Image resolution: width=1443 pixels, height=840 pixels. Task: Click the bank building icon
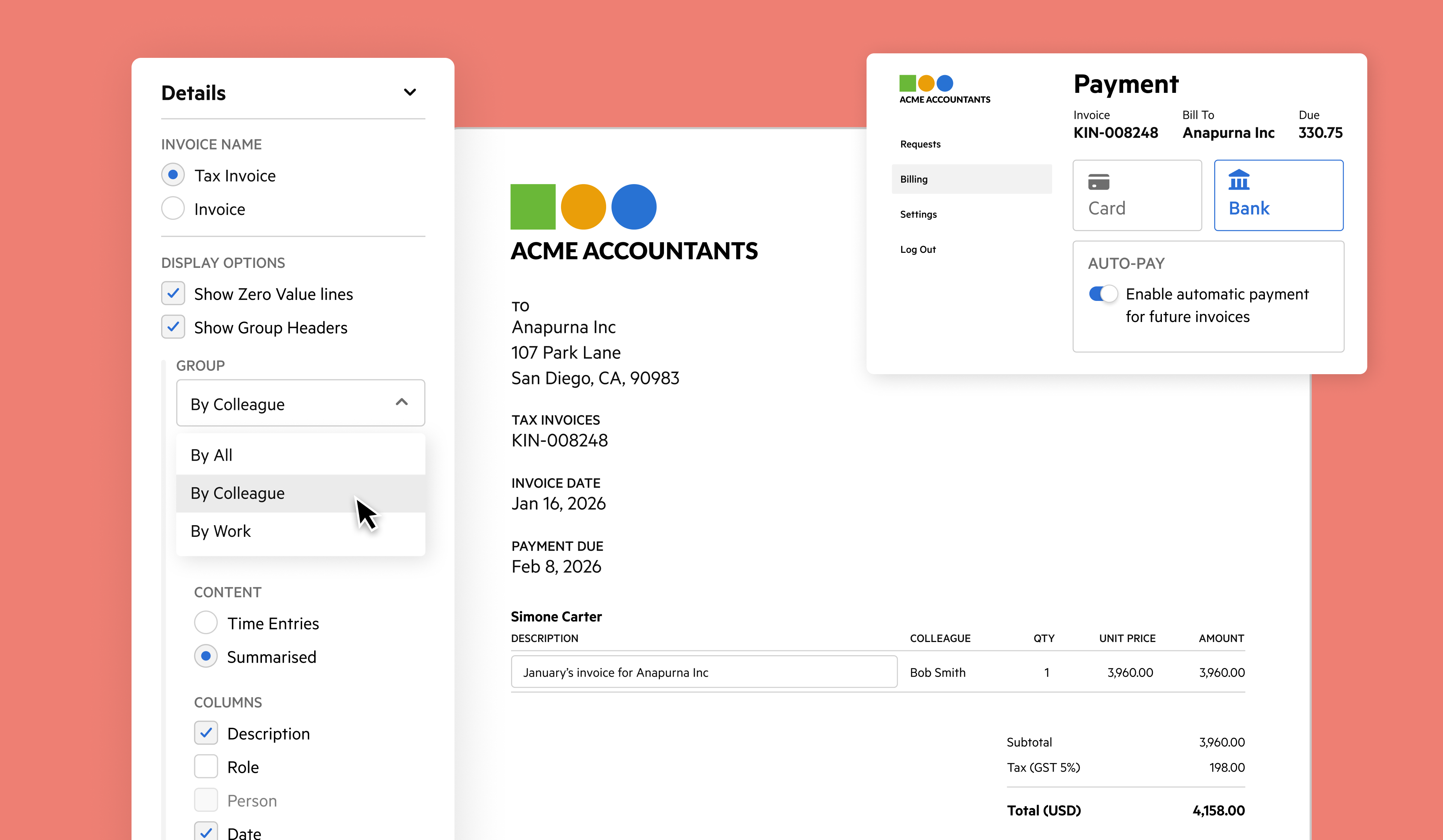click(1239, 180)
